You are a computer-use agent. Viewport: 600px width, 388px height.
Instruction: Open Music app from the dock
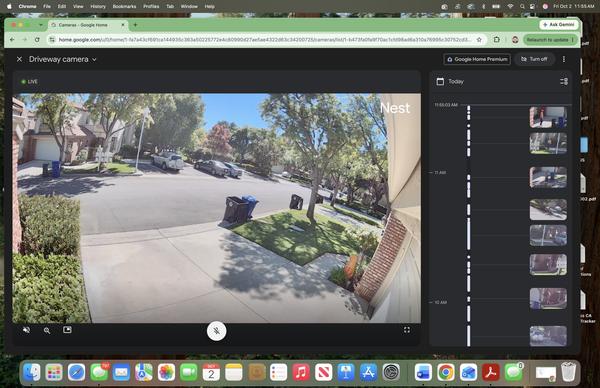click(x=301, y=372)
